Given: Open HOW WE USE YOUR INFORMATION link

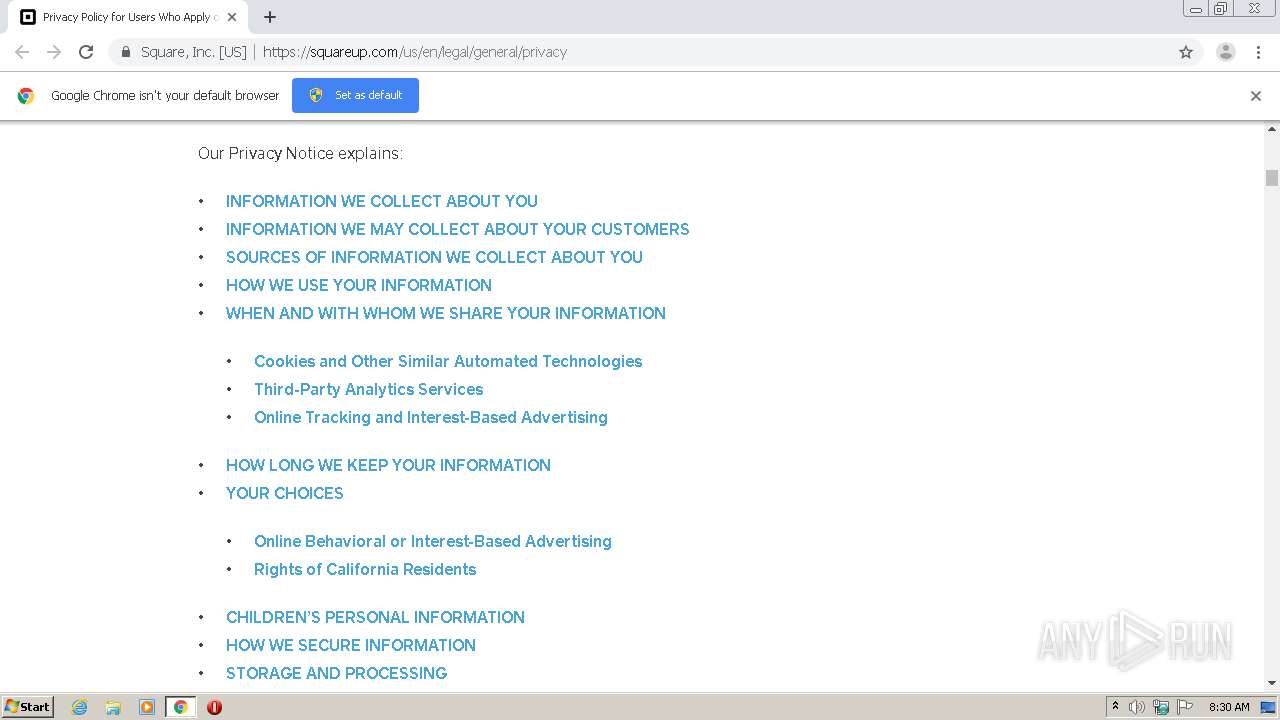Looking at the screenshot, I should point(359,285).
